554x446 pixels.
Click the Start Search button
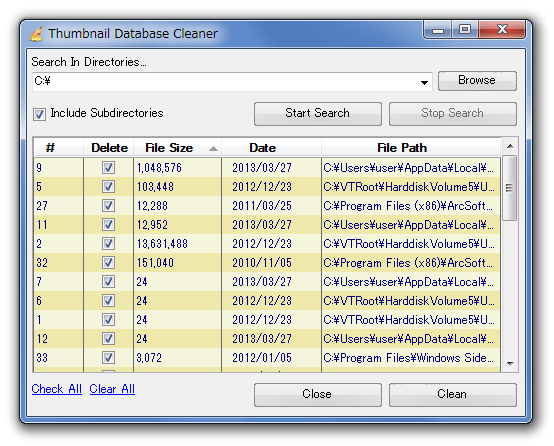click(318, 113)
